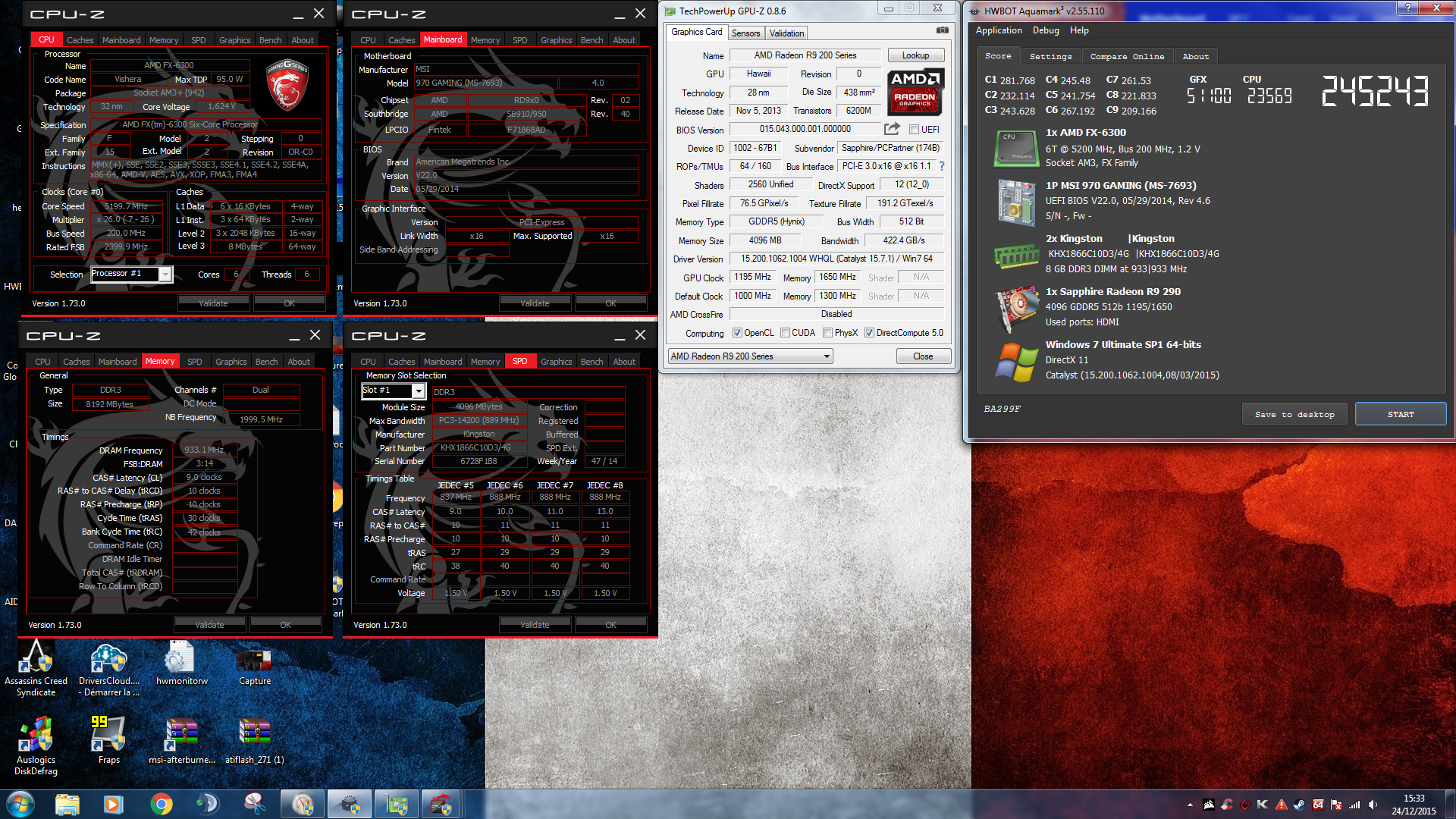The width and height of the screenshot is (1456, 819).
Task: Open the Steam tray icon
Action: (1300, 805)
